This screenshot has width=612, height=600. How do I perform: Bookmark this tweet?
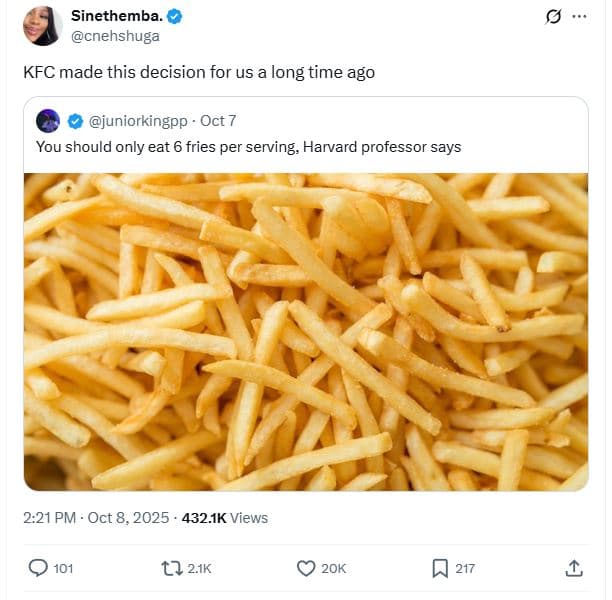point(440,568)
